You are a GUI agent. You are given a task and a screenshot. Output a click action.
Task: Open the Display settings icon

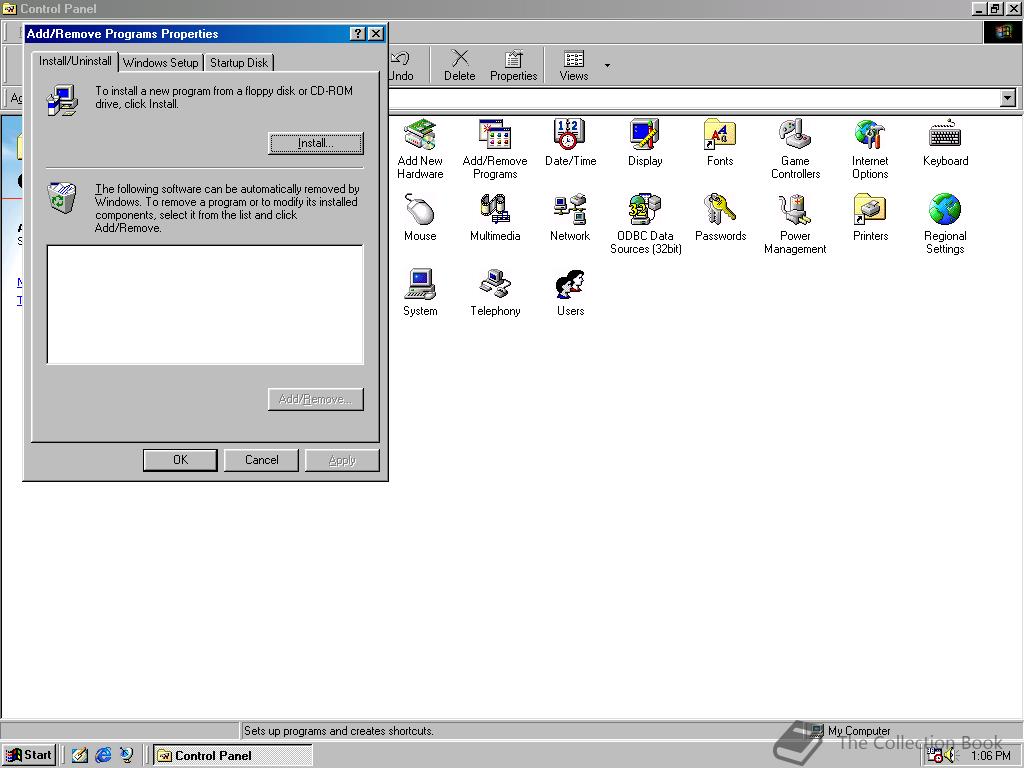(x=645, y=143)
